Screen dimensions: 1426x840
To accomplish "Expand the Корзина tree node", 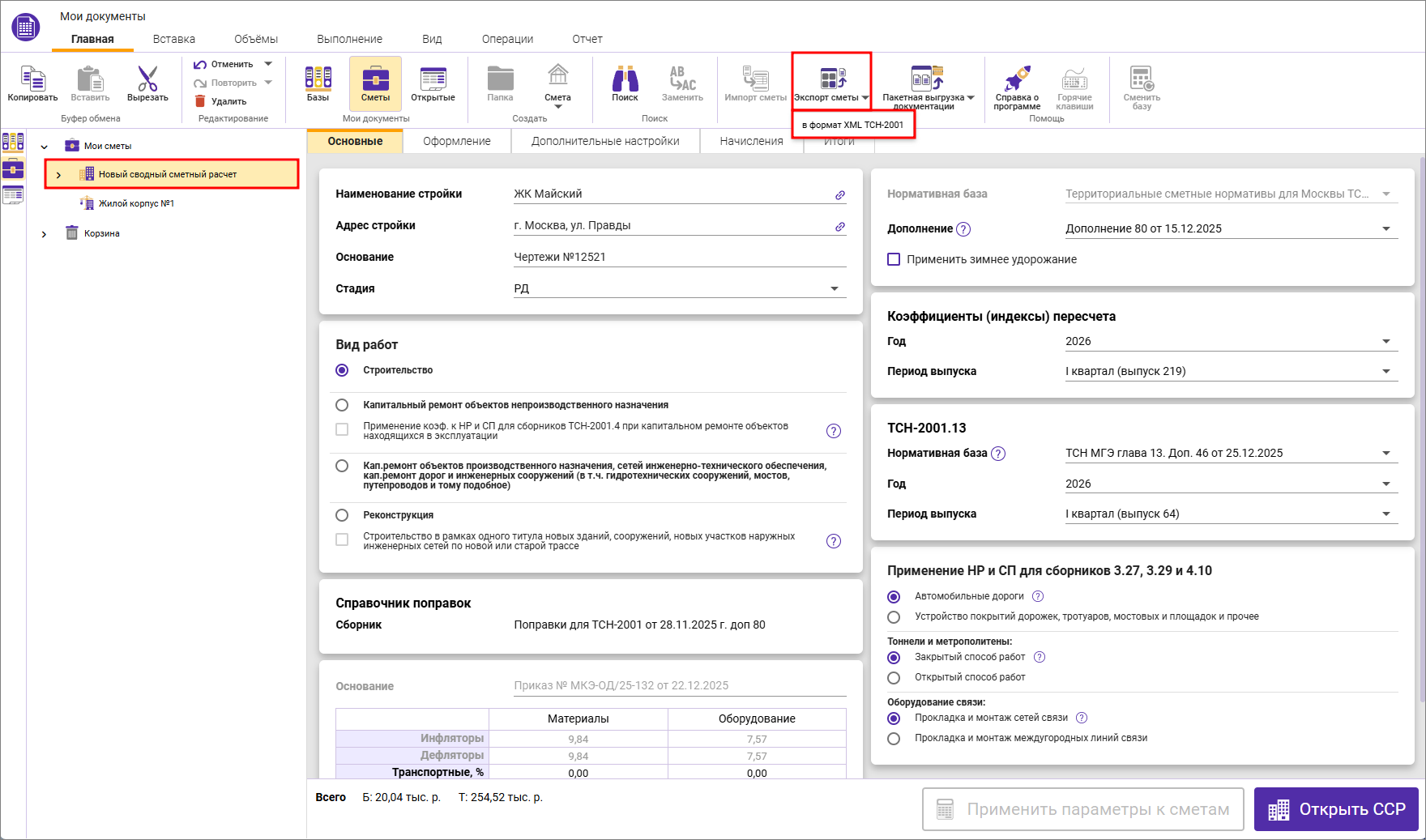I will click(x=44, y=234).
